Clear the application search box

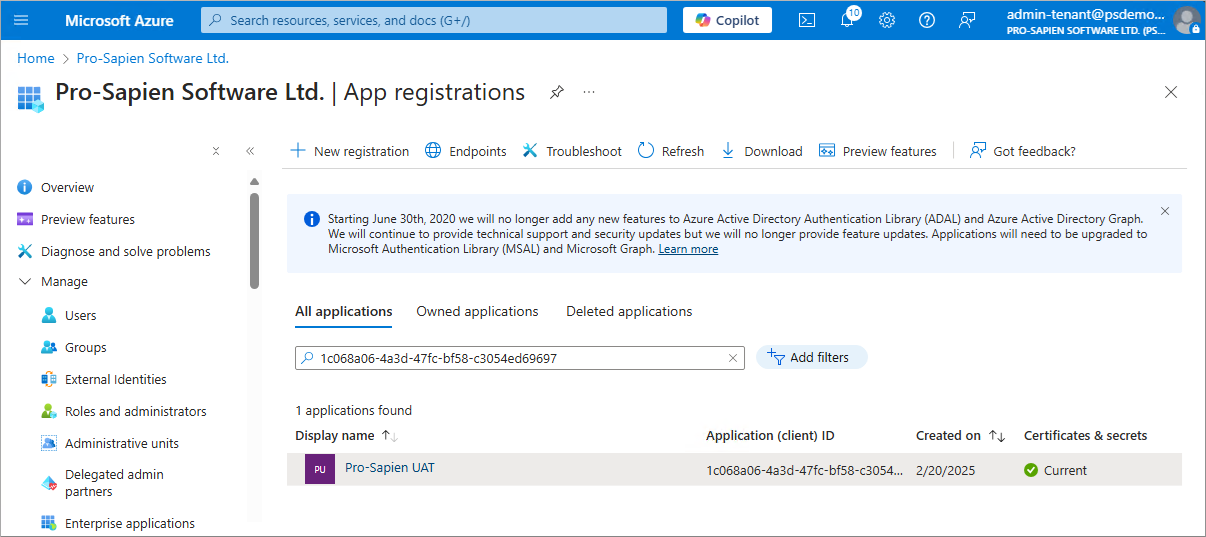pyautogui.click(x=732, y=358)
